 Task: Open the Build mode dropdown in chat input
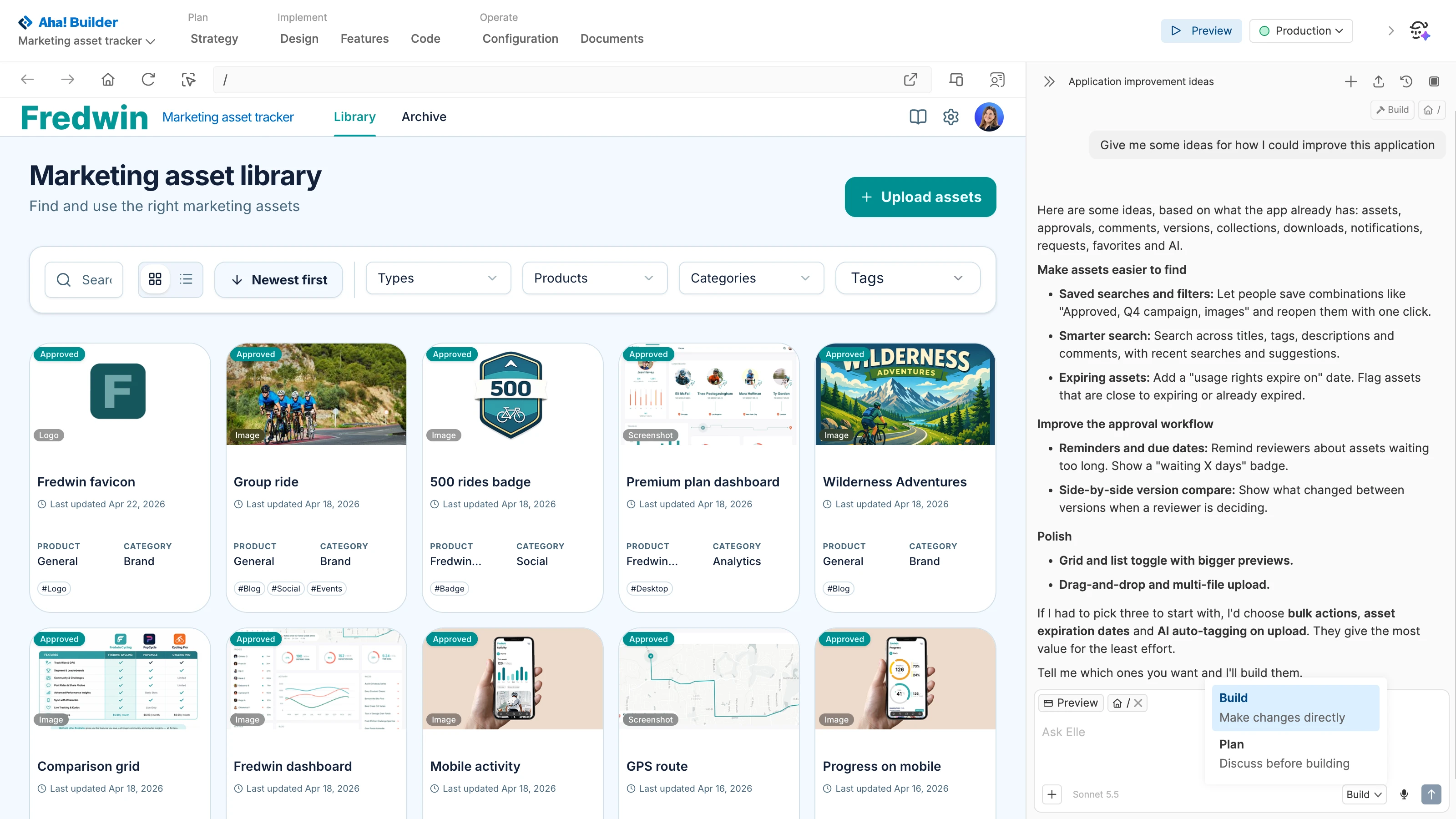(x=1364, y=794)
